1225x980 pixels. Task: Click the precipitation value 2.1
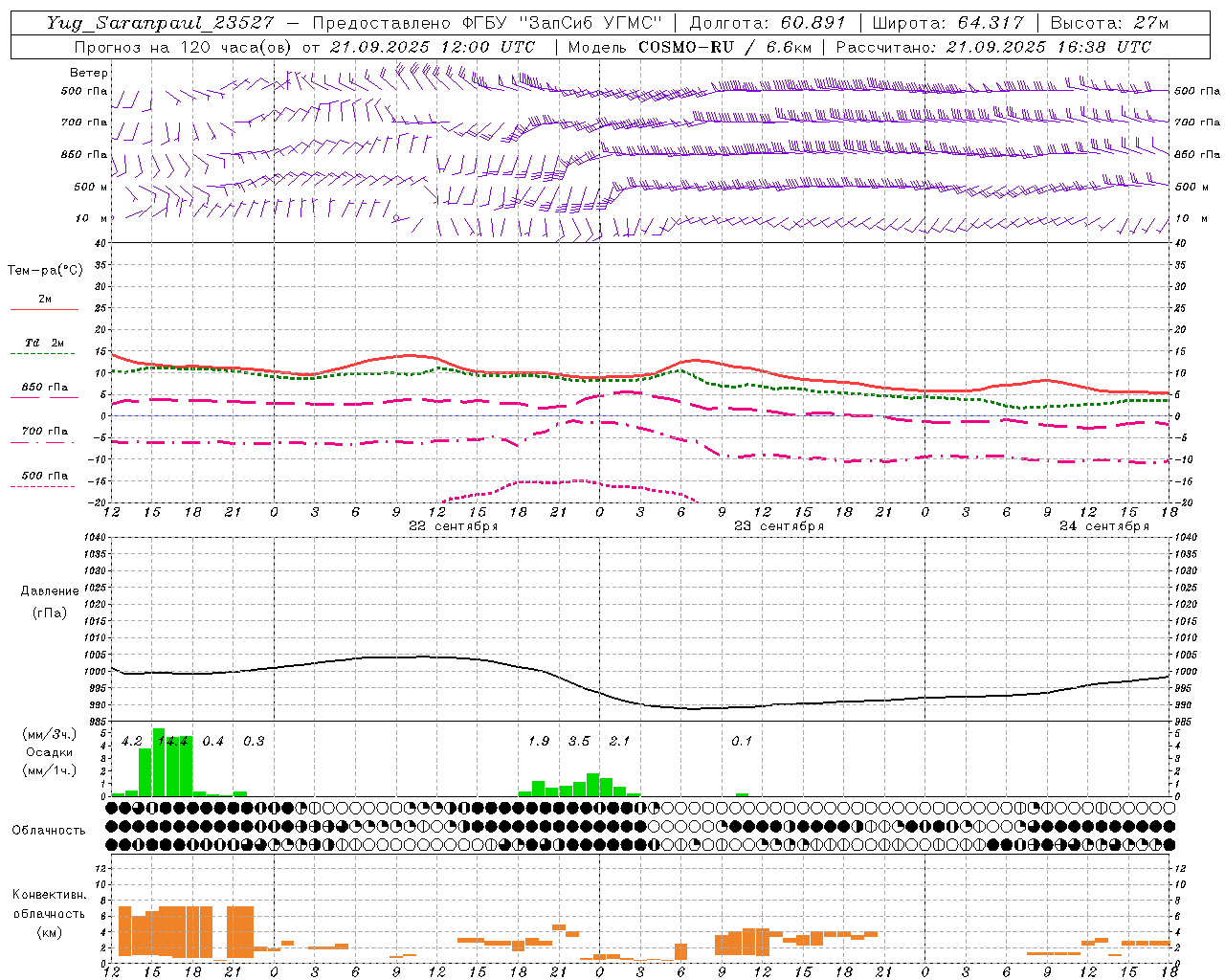(619, 742)
